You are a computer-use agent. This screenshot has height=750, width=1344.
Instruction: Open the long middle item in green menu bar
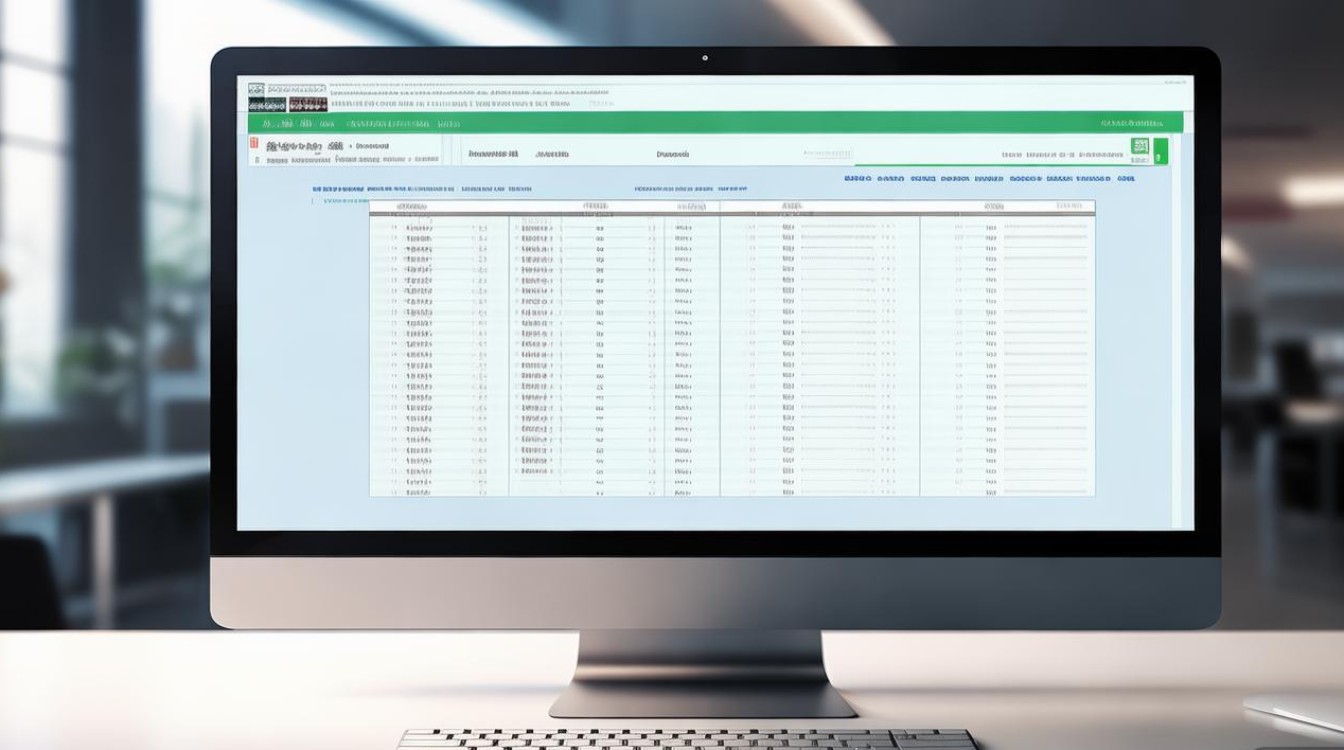click(388, 124)
